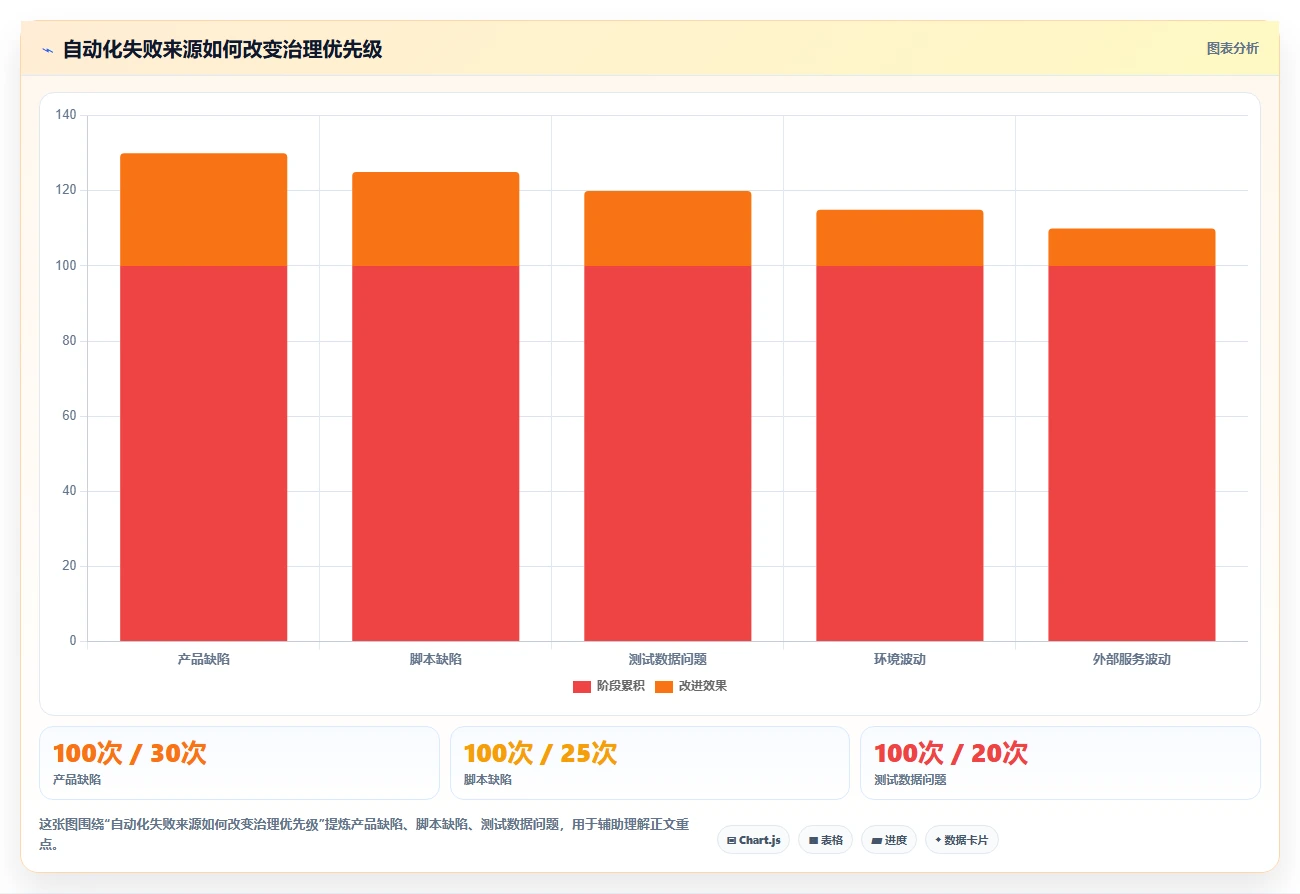Select the Chart.js tag chip
Screen dimensions: 1300x894
pos(754,840)
